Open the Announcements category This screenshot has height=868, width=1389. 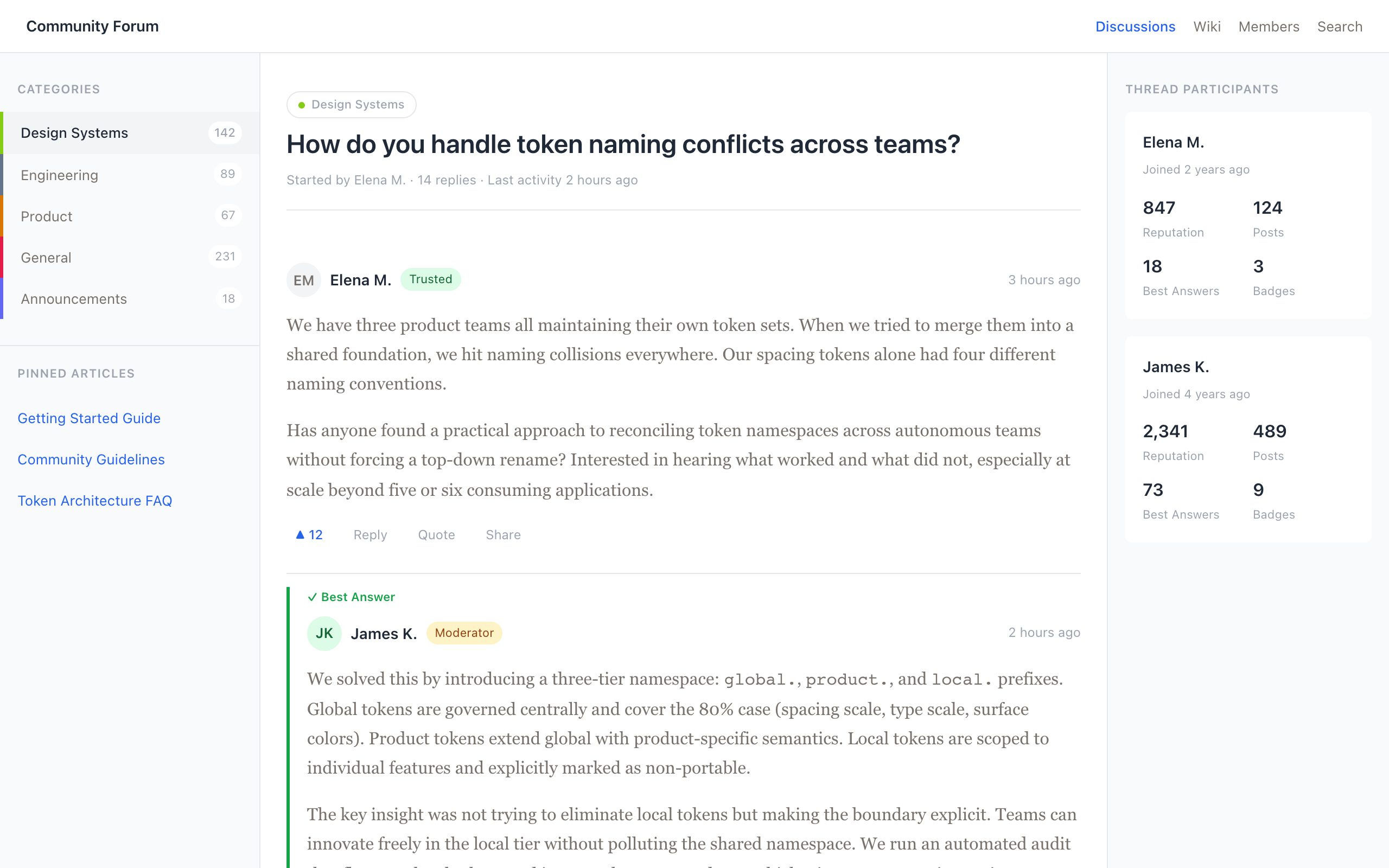[73, 299]
